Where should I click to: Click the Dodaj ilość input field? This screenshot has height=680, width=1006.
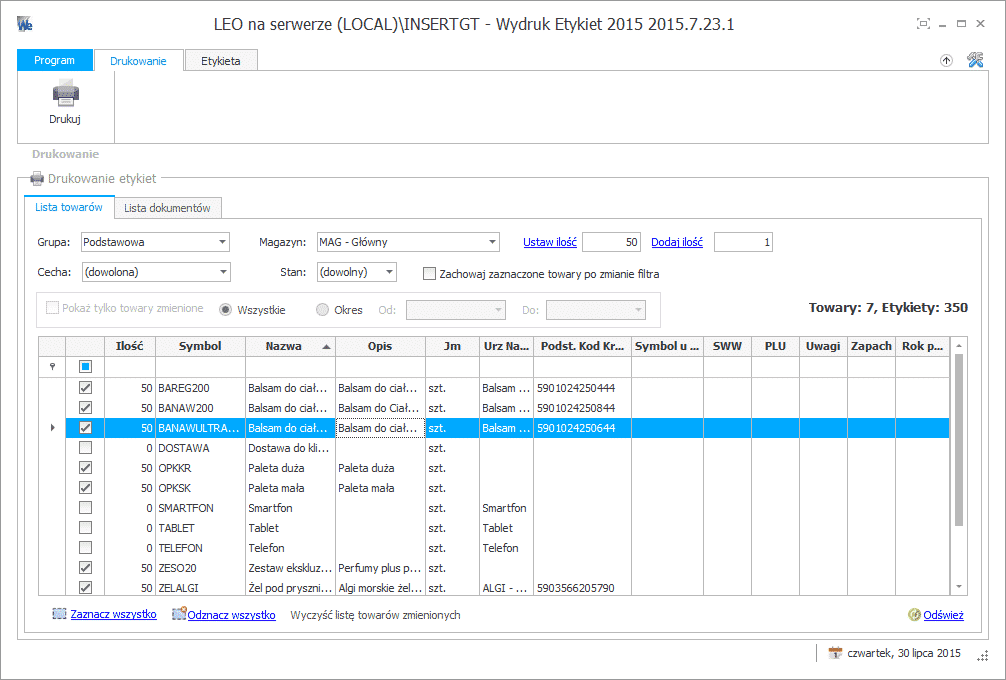[743, 242]
